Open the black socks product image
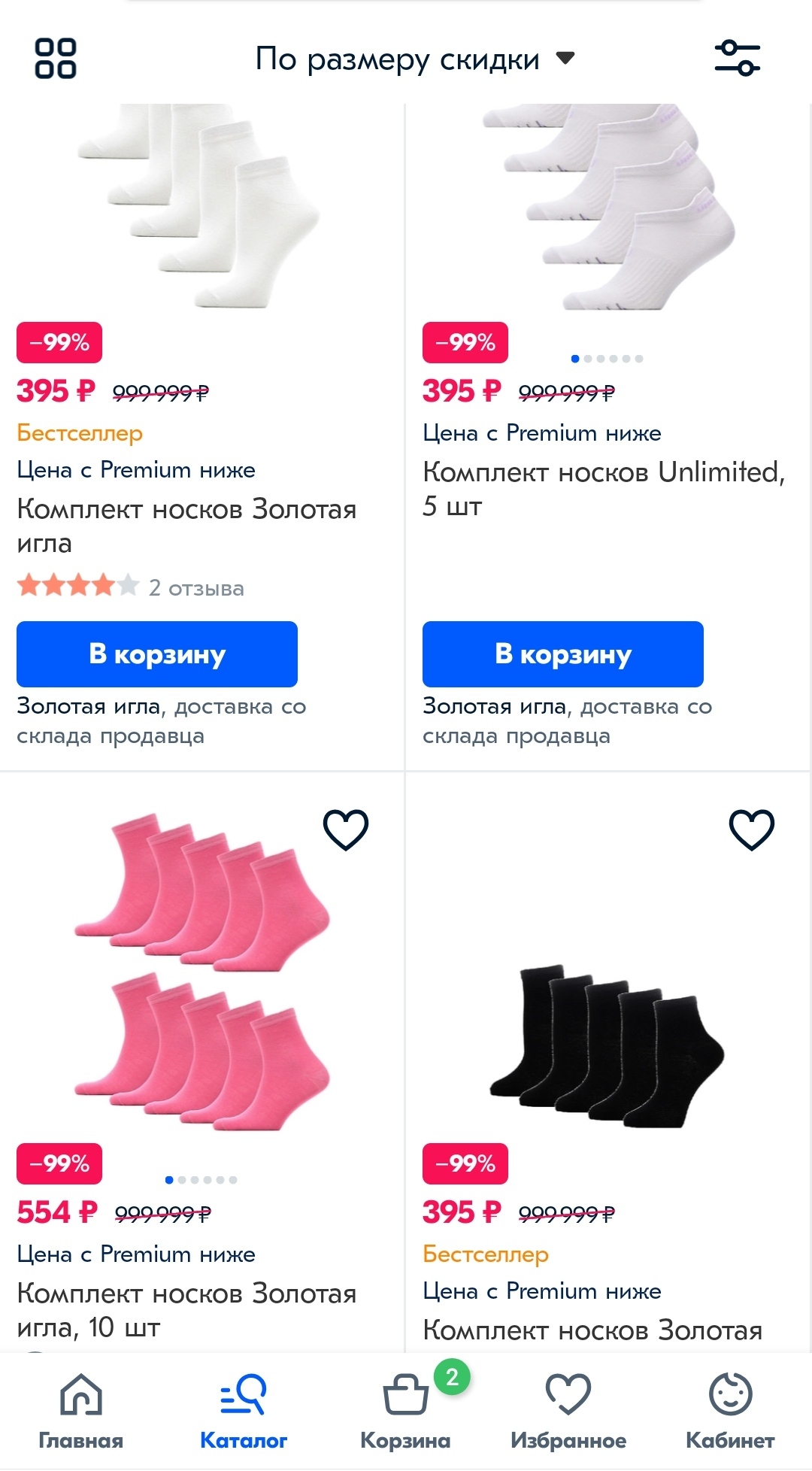The height and width of the screenshot is (1471, 812). [x=607, y=1045]
